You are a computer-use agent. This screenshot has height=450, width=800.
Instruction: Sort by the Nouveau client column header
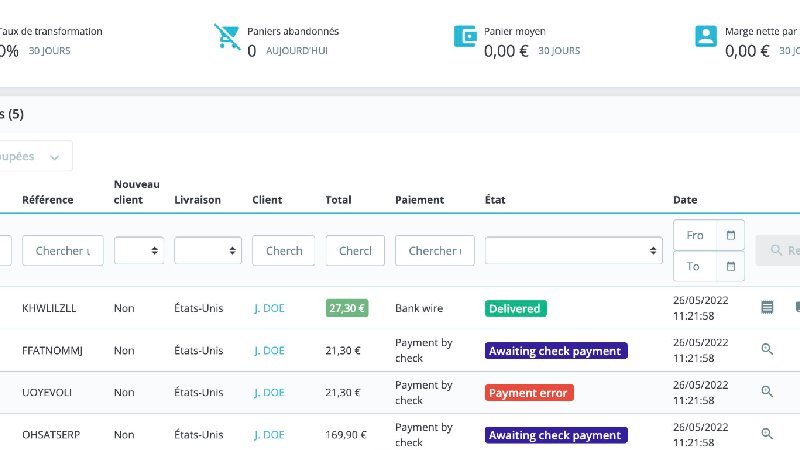click(x=136, y=192)
